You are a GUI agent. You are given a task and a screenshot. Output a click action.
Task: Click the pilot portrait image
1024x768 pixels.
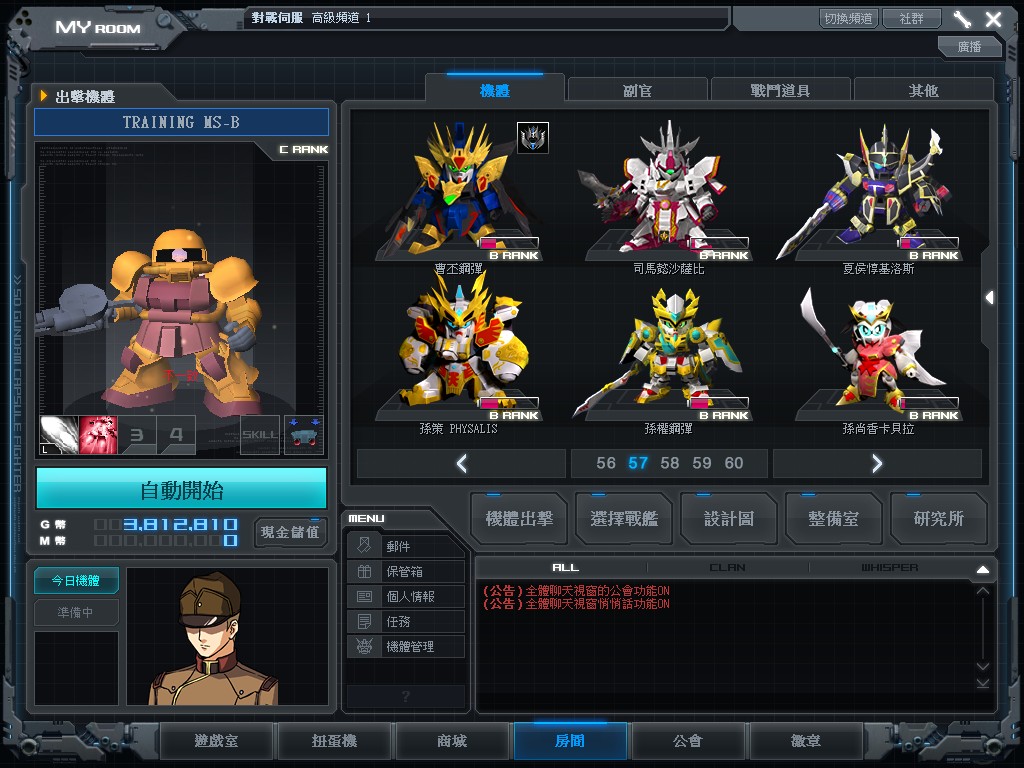click(228, 636)
